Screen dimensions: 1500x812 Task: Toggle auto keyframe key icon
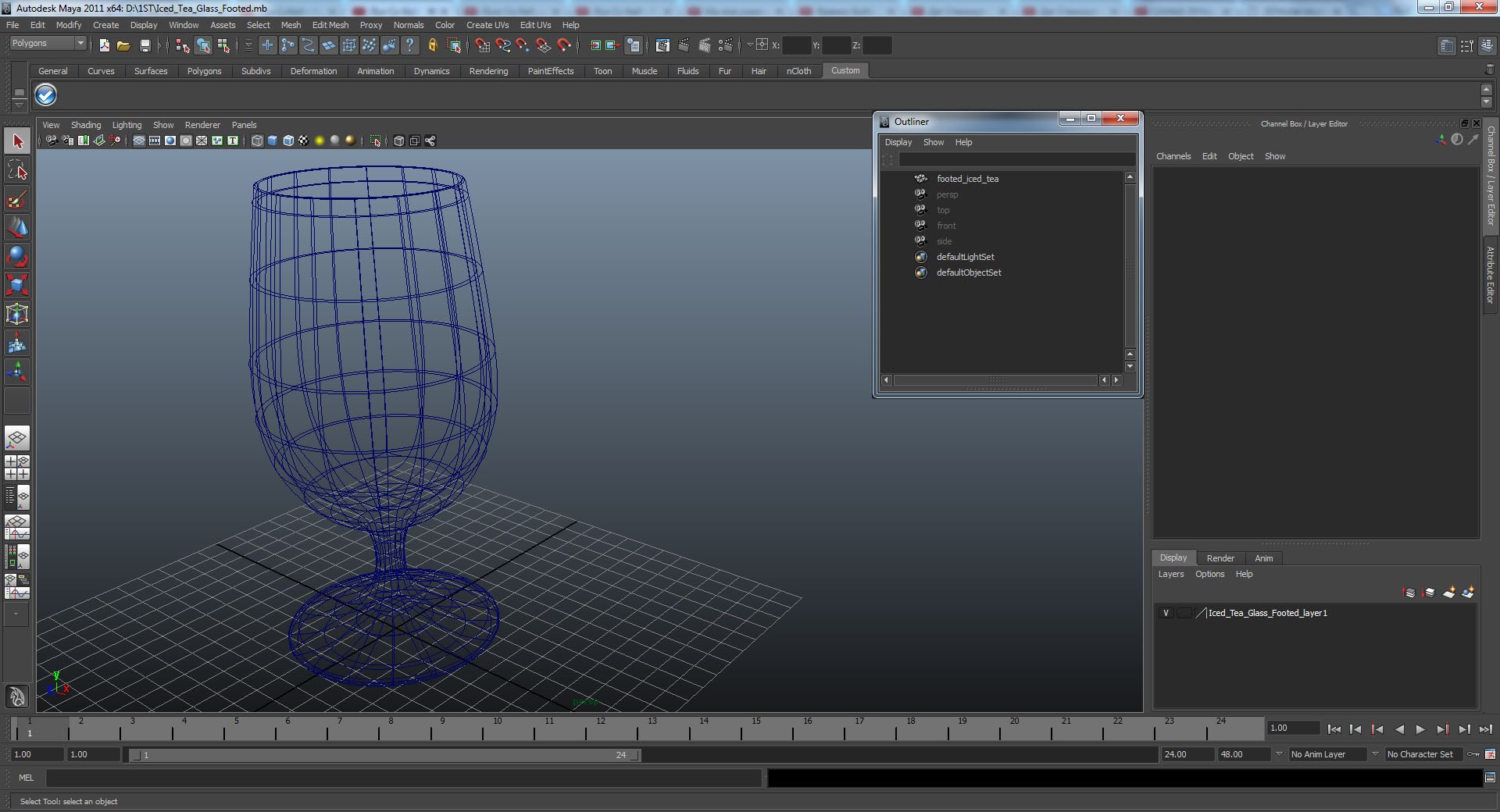(1473, 754)
